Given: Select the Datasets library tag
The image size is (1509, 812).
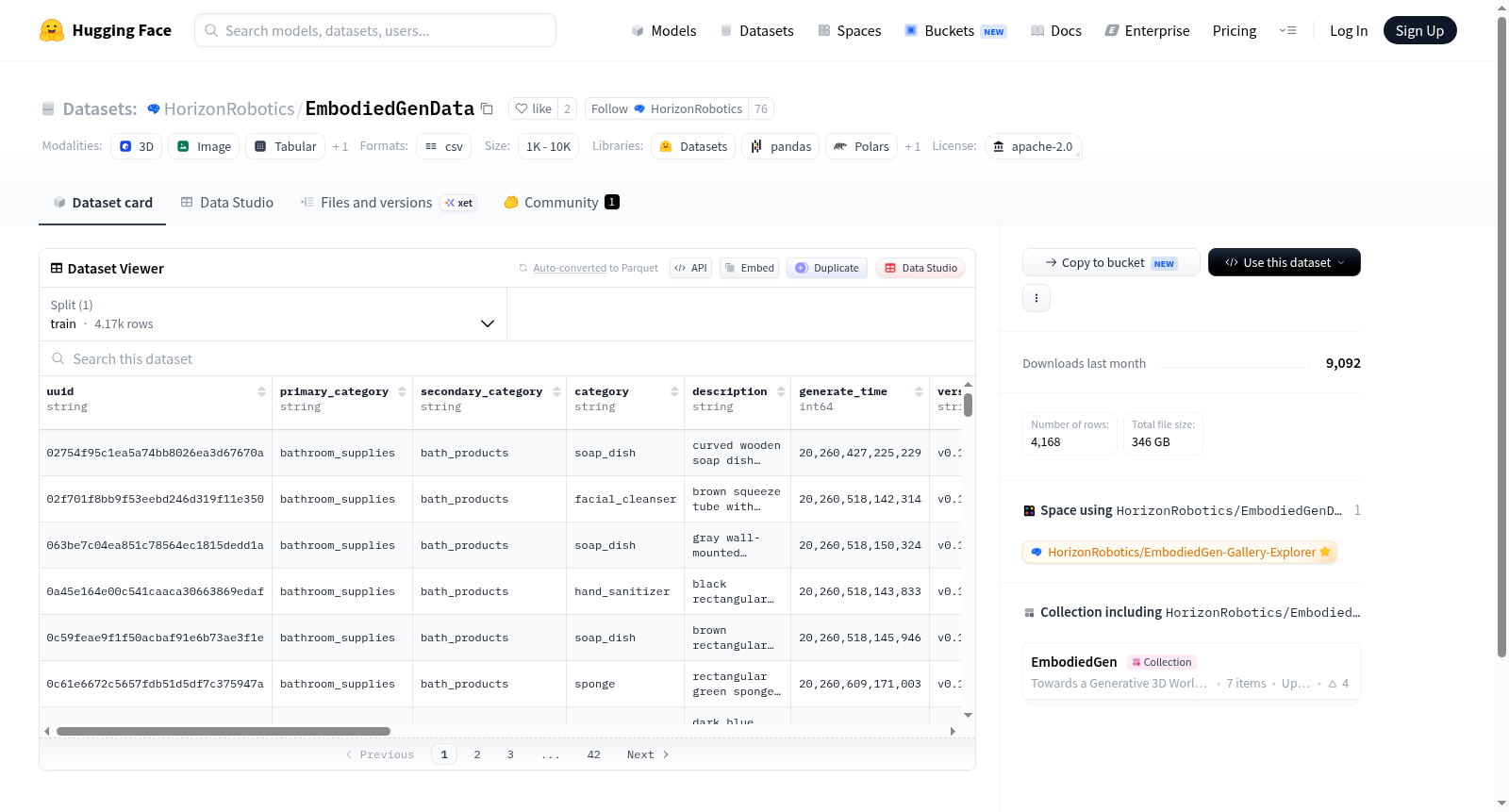Looking at the screenshot, I should [x=693, y=146].
